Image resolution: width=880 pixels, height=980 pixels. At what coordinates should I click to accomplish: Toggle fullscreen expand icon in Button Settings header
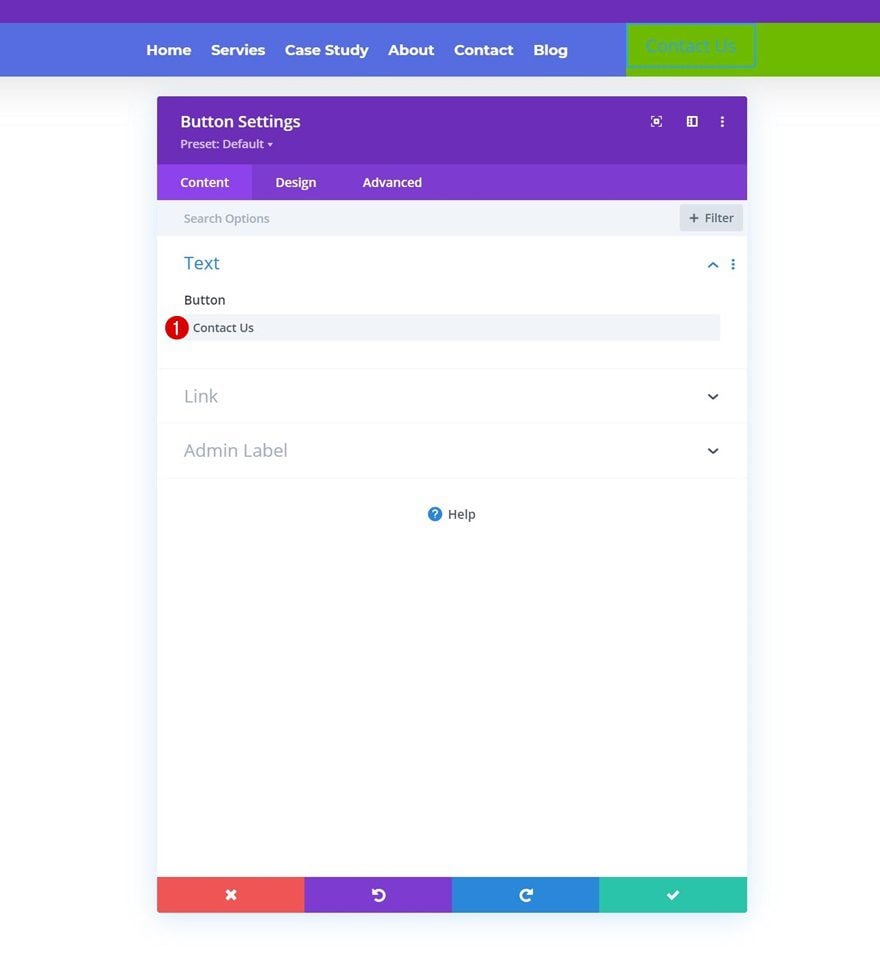[656, 121]
